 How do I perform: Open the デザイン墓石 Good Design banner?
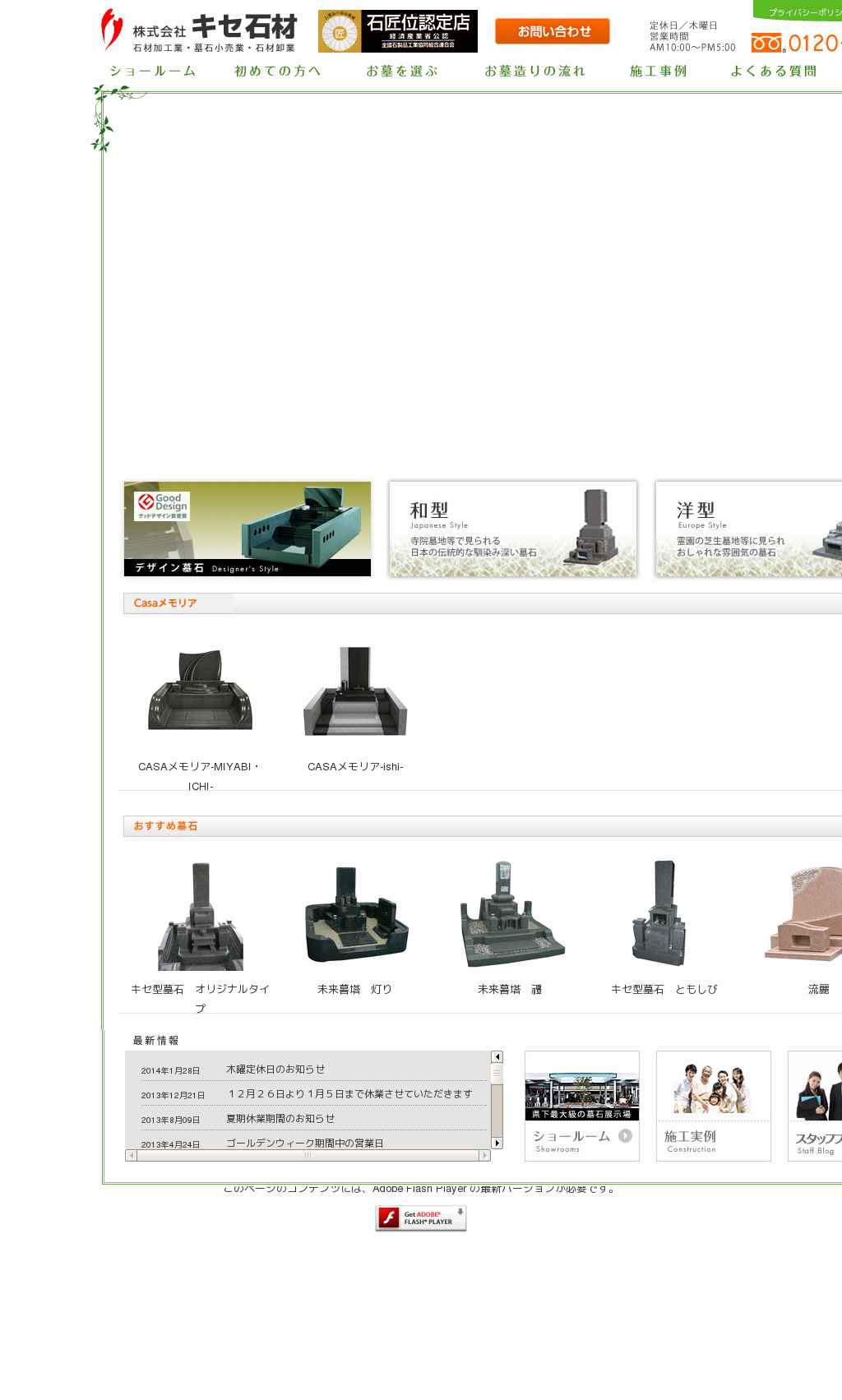point(248,529)
